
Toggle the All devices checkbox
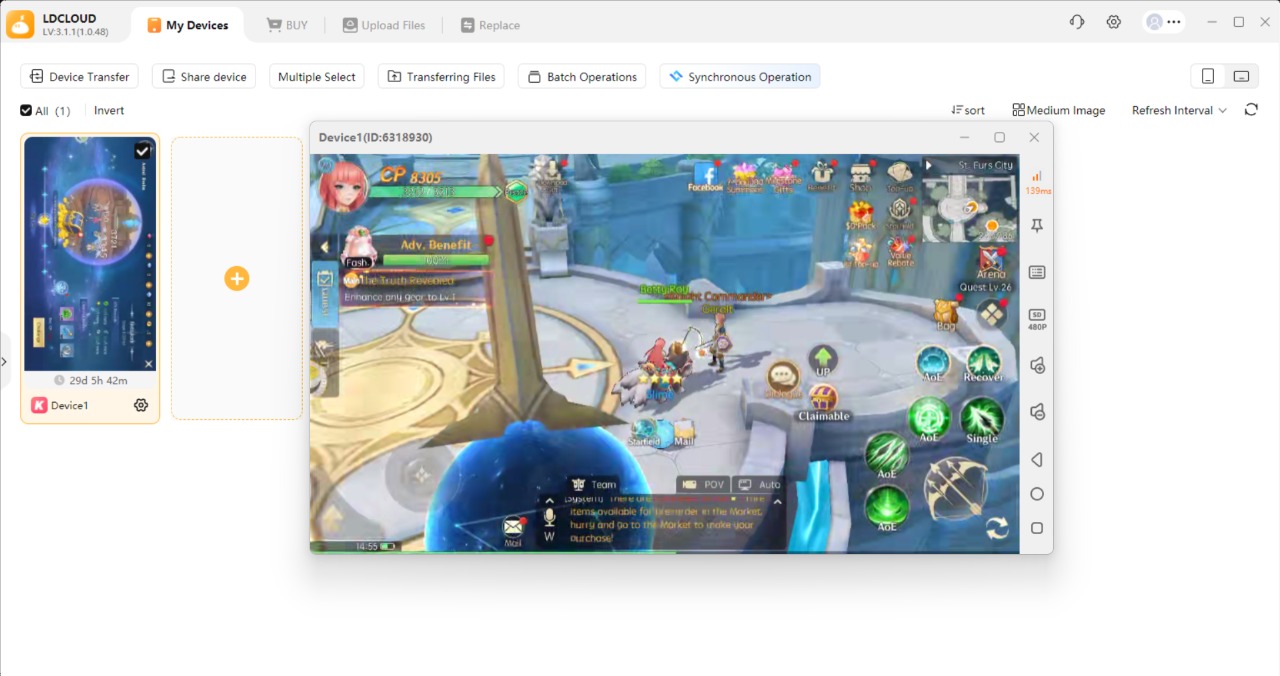pos(26,111)
